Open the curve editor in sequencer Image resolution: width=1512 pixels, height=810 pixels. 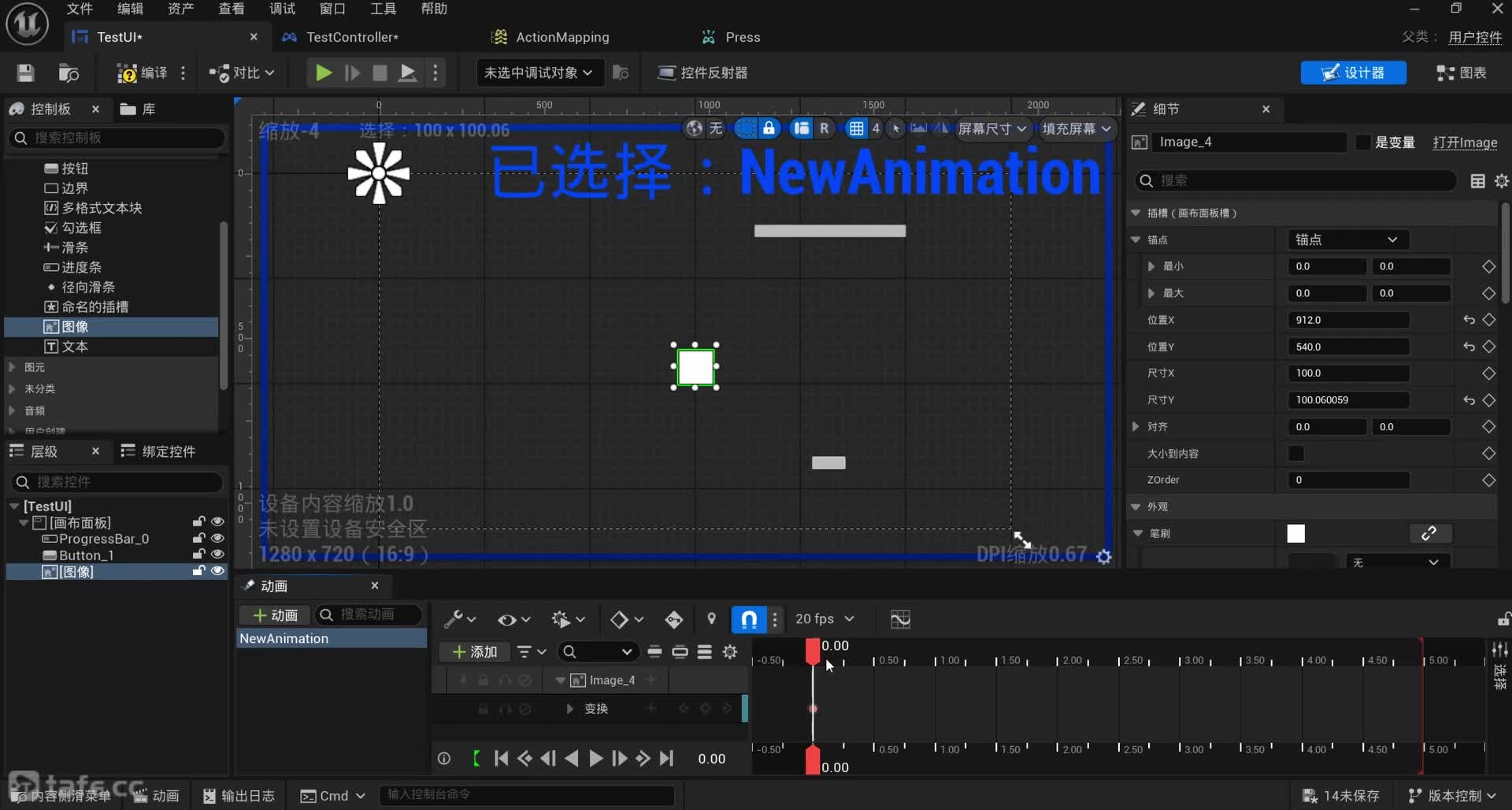(x=900, y=619)
